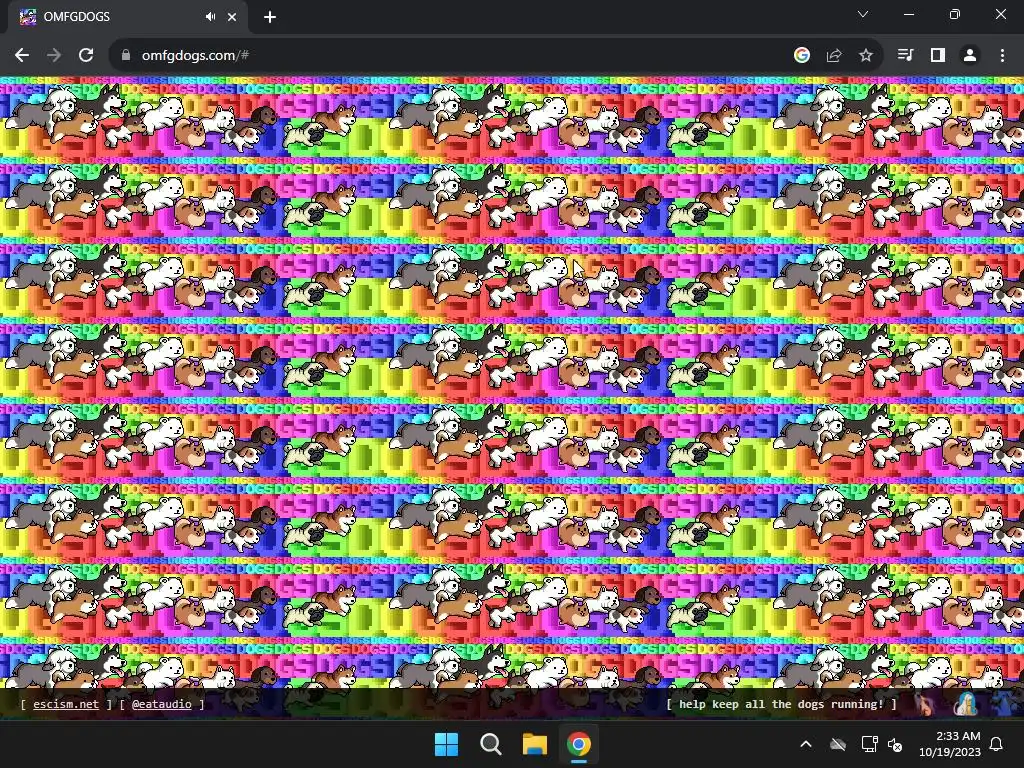
Task: Click the OneDrive cloud tray icon
Action: pos(838,744)
